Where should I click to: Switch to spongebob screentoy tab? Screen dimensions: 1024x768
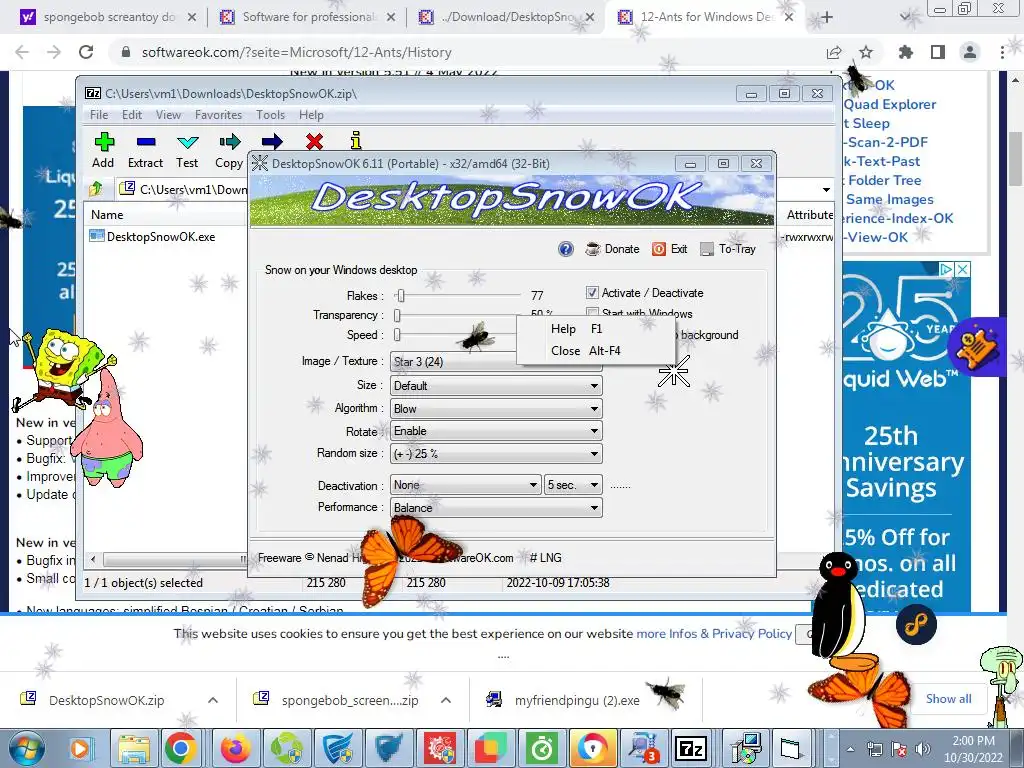point(108,17)
